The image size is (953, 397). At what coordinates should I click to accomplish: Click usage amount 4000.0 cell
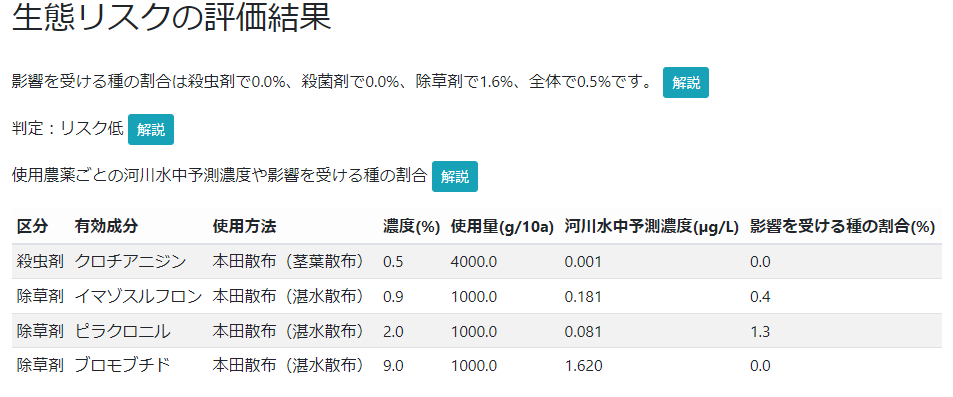474,262
